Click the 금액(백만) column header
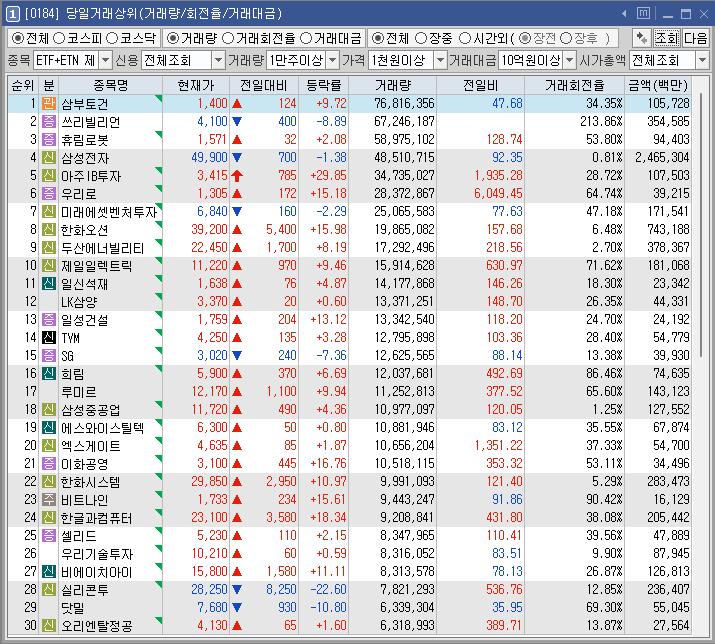The image size is (715, 644). [x=658, y=85]
